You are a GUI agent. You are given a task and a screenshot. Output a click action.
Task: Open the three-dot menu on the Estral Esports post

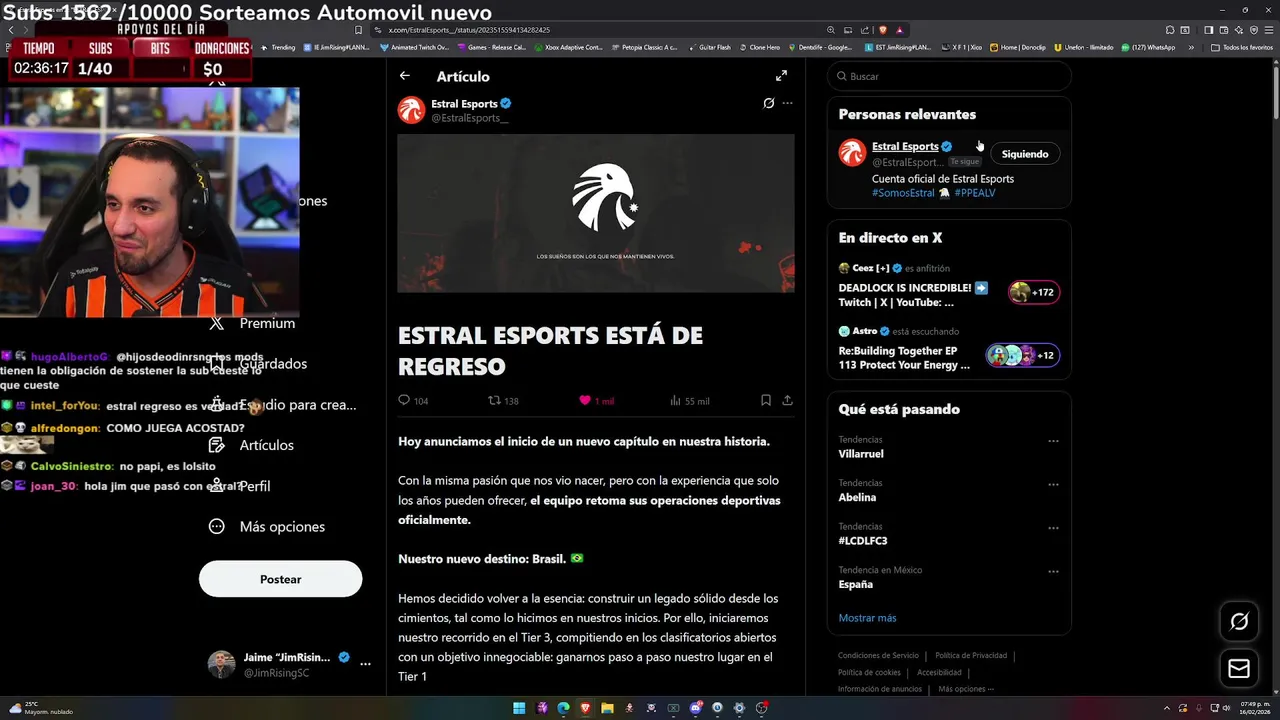788,103
